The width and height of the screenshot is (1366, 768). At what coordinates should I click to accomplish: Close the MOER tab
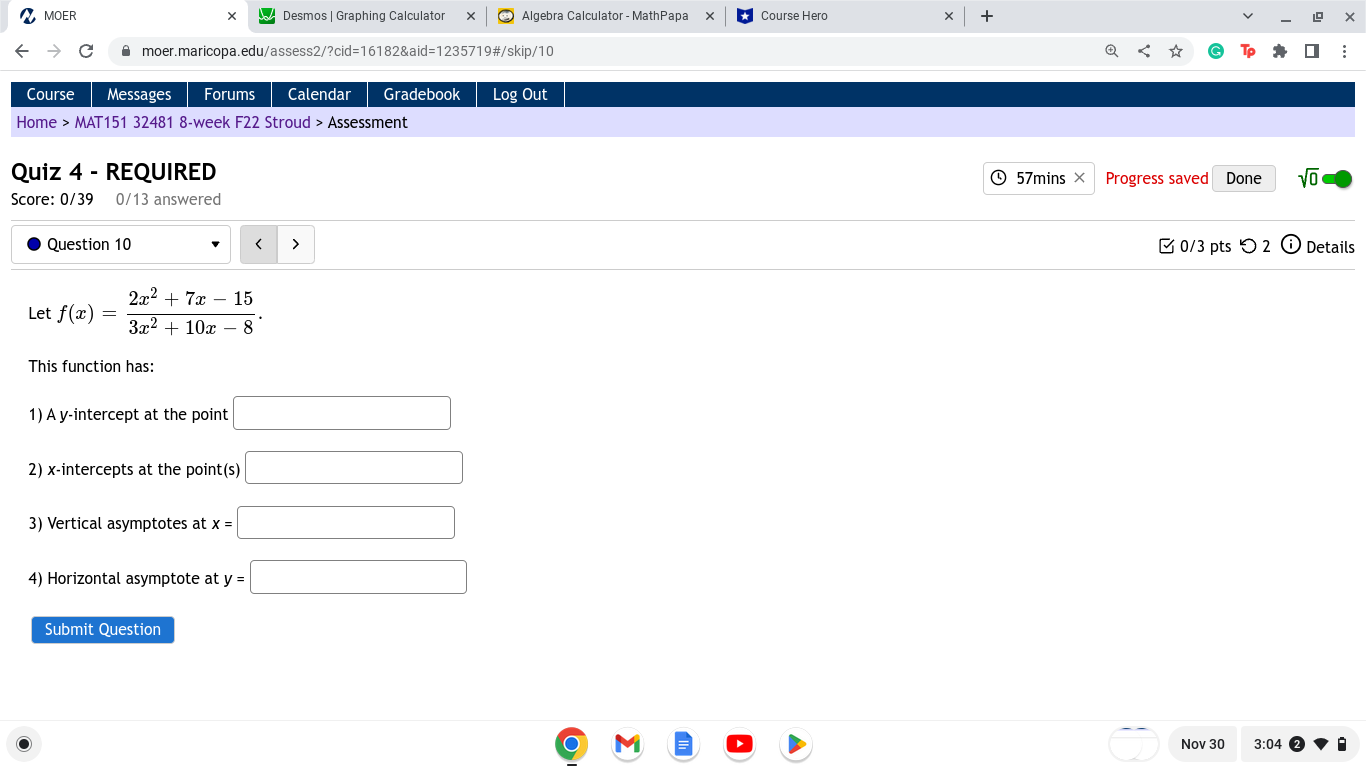coord(232,16)
